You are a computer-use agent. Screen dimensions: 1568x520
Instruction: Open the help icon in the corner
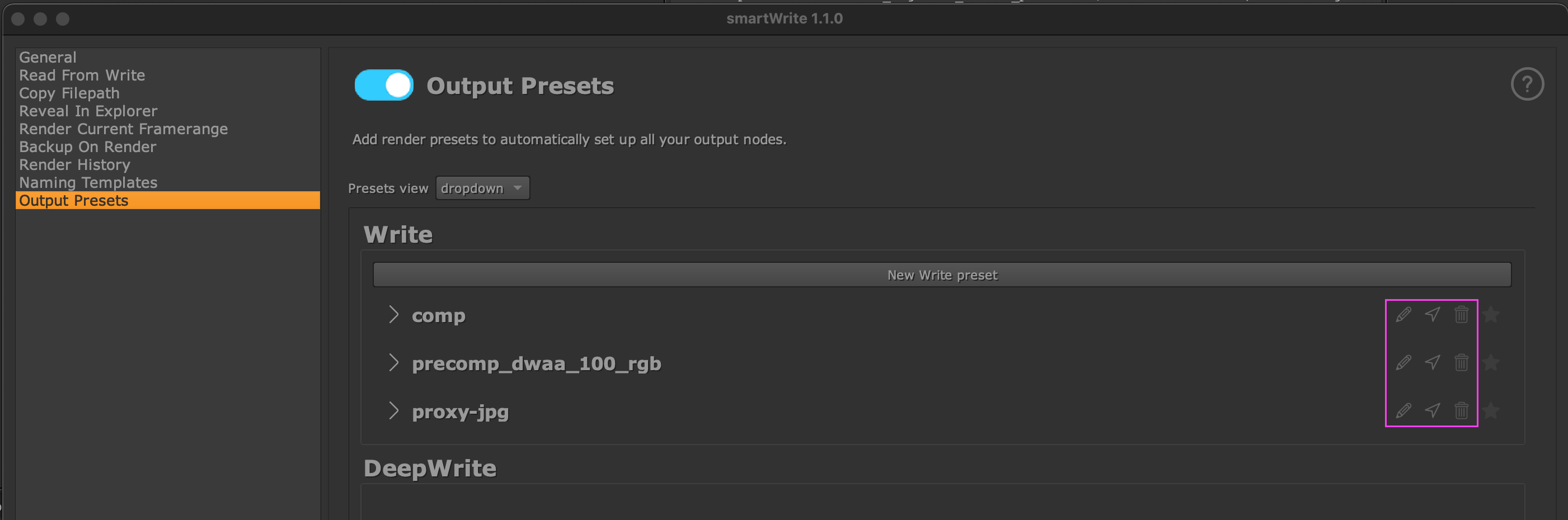[x=1527, y=84]
